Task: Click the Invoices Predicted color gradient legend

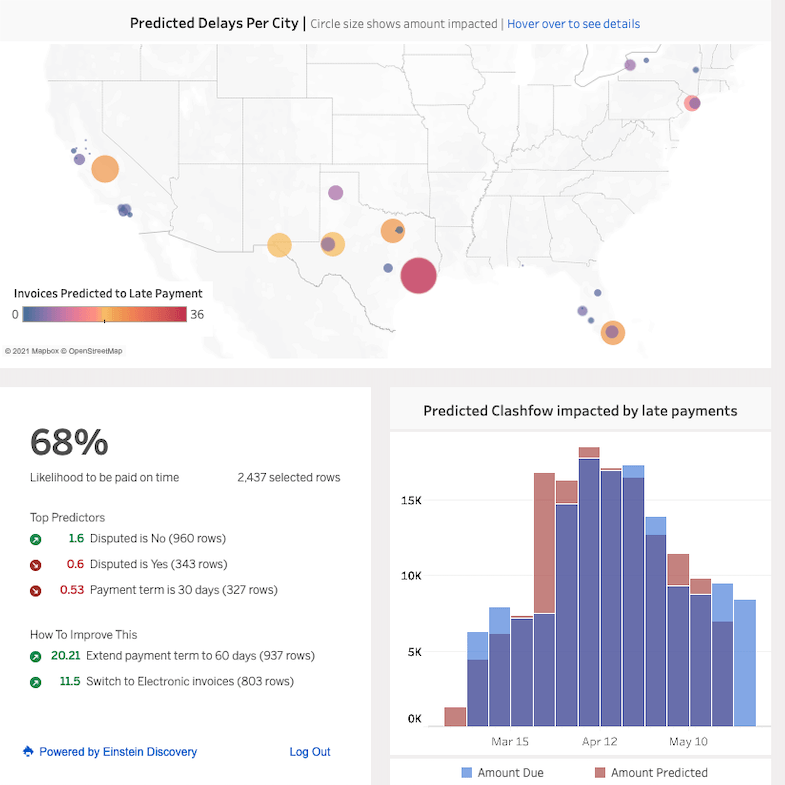Action: 104,314
